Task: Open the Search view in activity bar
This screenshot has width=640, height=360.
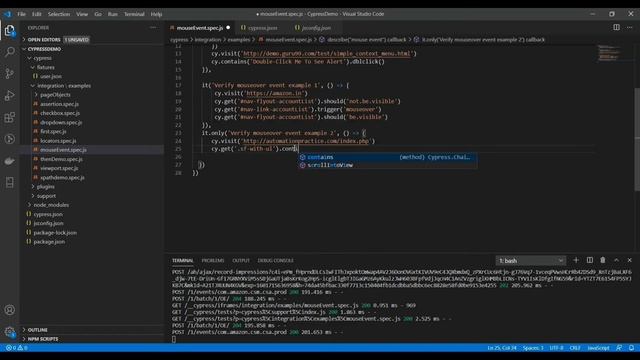Action: tap(9, 52)
